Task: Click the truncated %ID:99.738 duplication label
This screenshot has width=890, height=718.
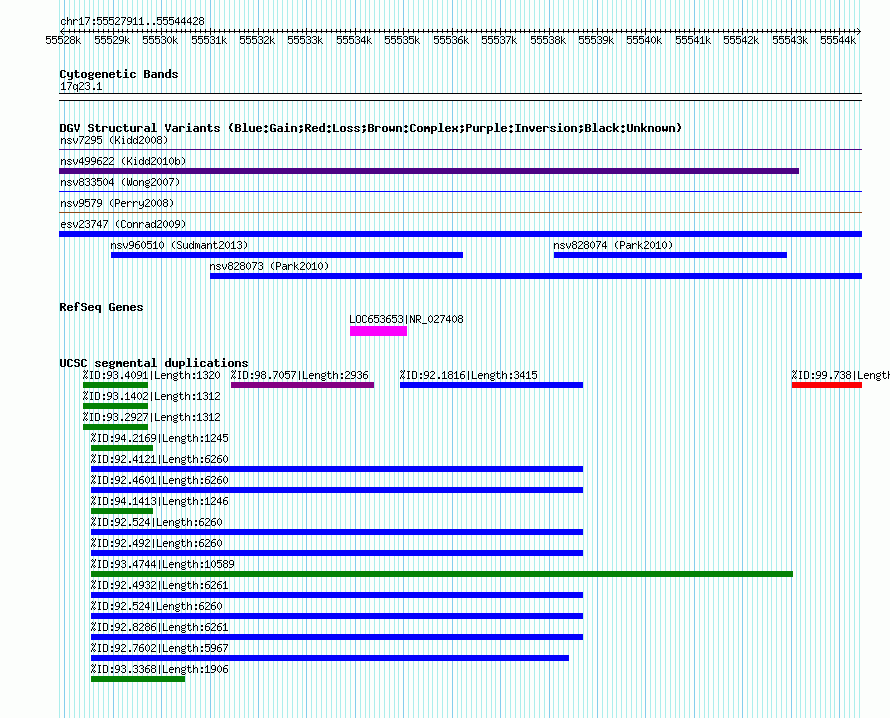Action: tap(841, 375)
